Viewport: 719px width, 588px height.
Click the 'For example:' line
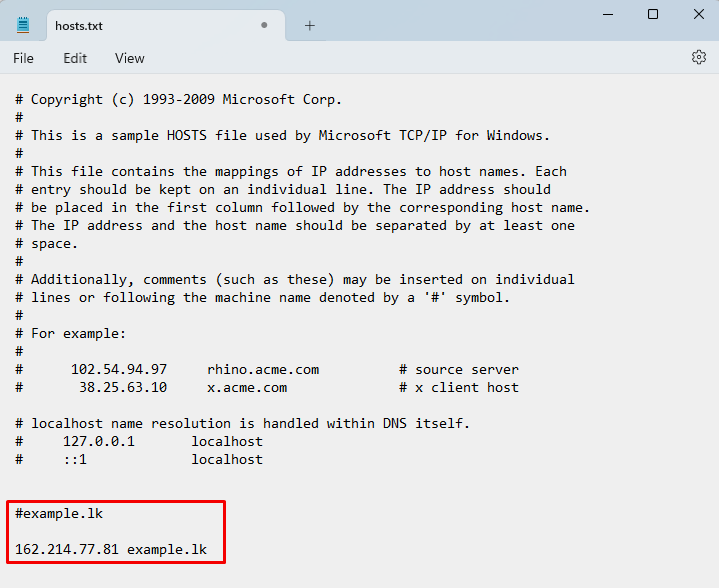click(71, 333)
